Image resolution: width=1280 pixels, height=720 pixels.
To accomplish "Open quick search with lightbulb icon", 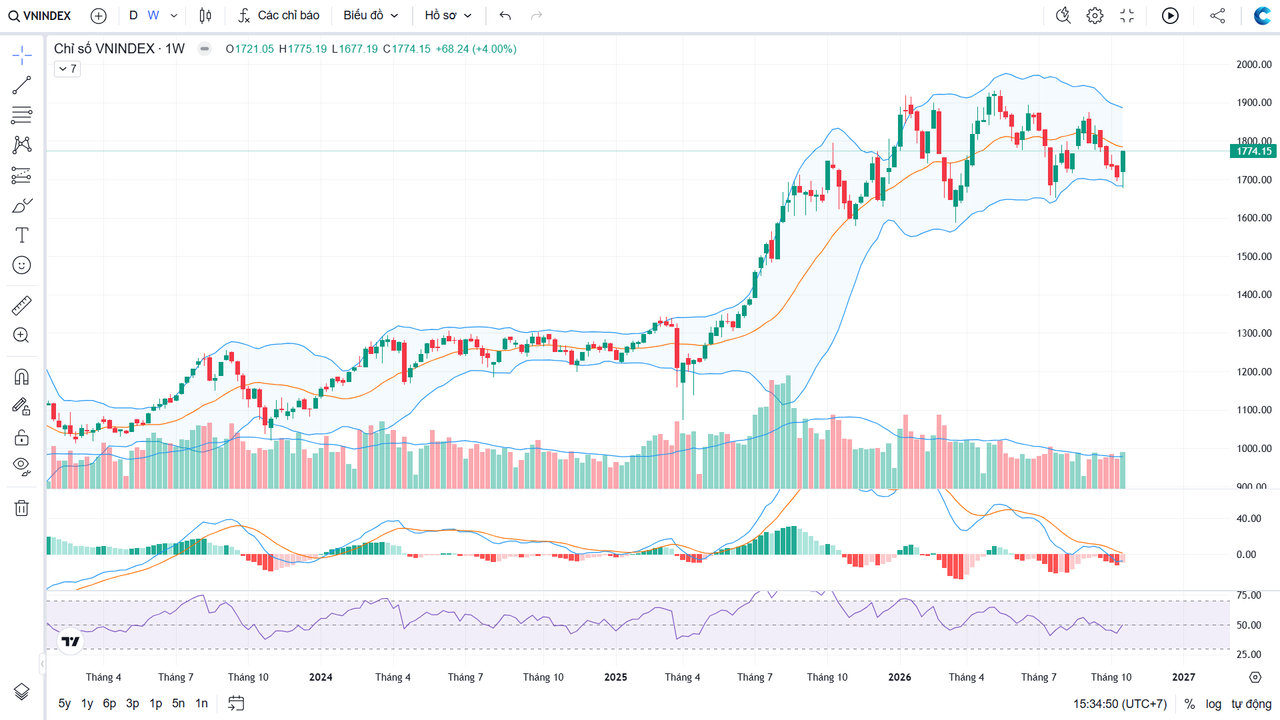I will [1063, 16].
